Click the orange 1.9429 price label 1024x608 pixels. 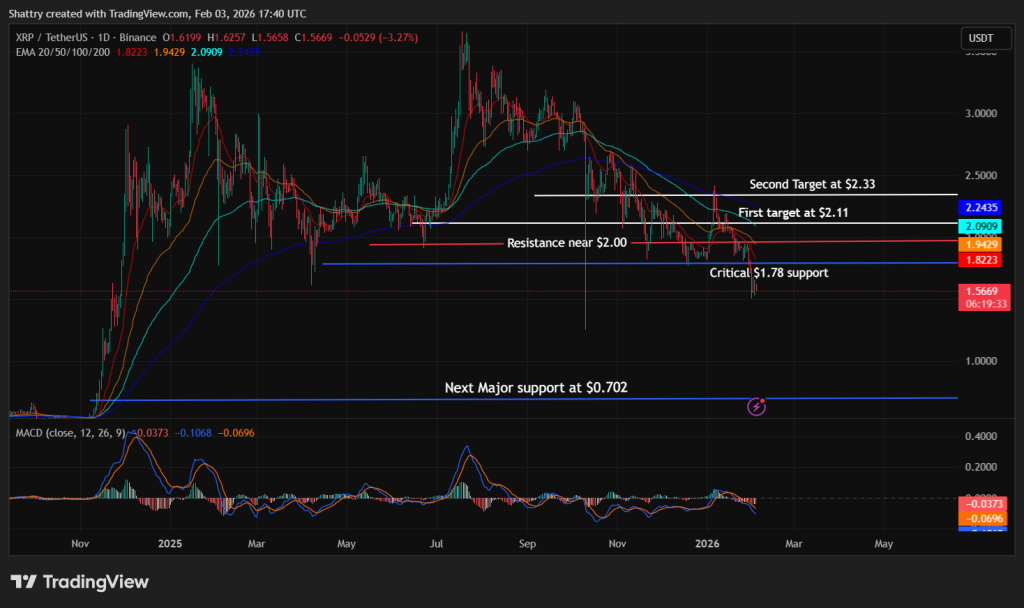tap(982, 243)
